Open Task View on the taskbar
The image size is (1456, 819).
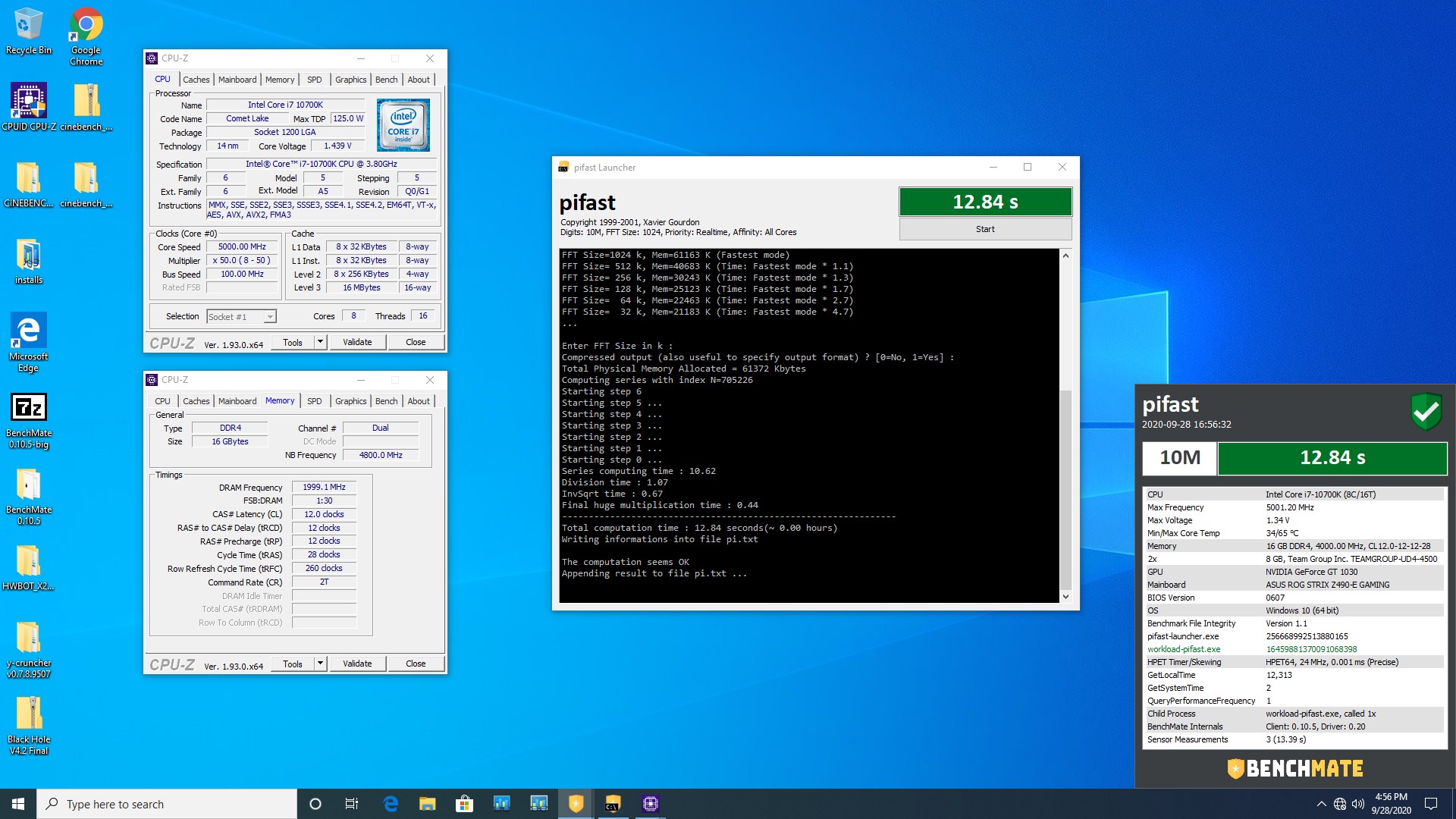click(x=352, y=804)
